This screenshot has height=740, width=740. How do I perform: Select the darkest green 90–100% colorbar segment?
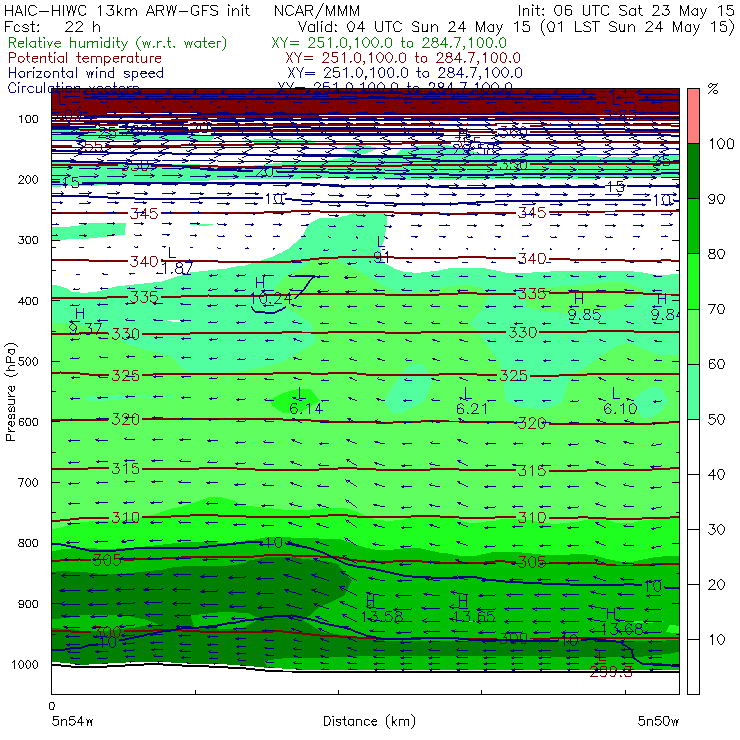[693, 171]
